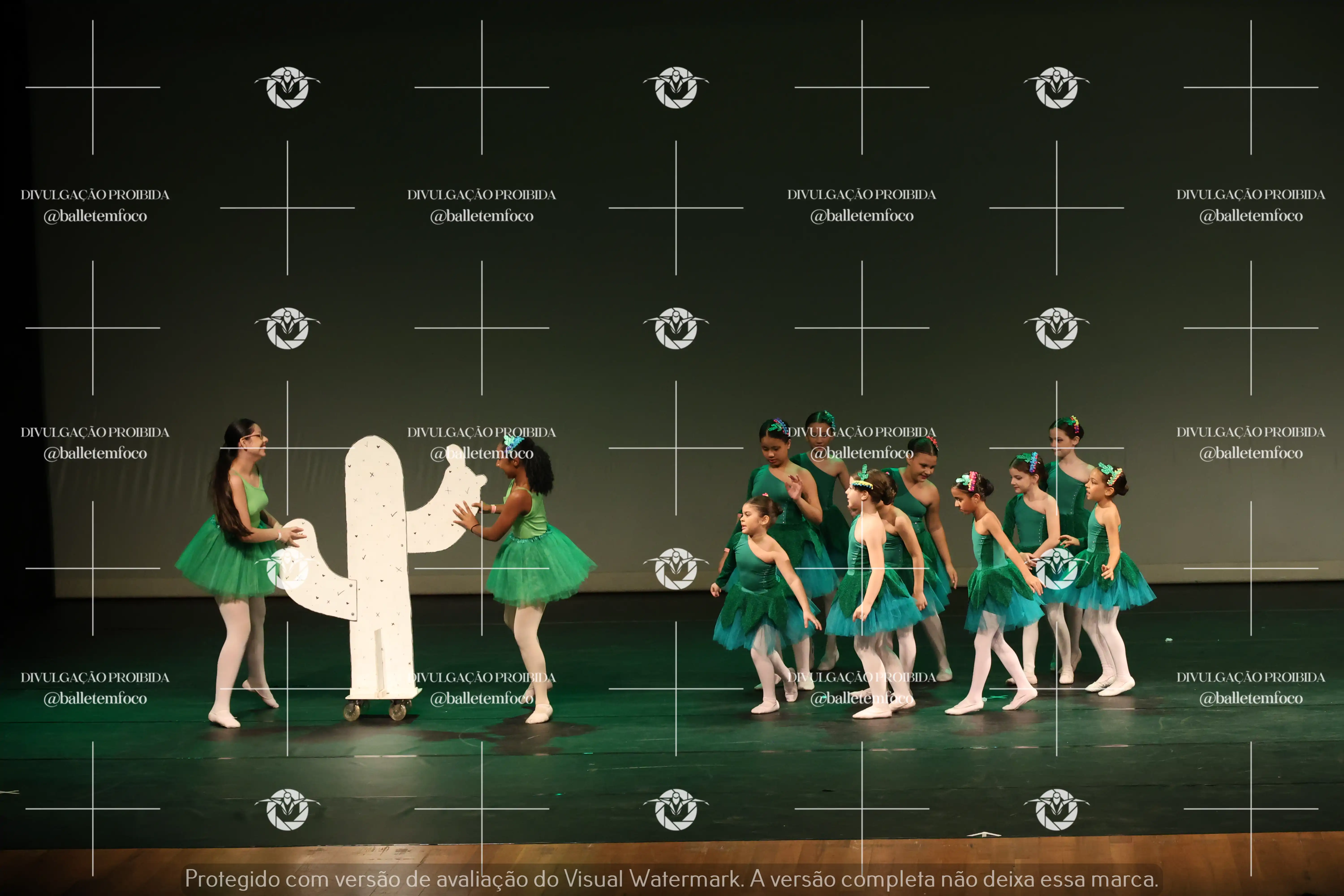Click the bottom-left camera lotus logo watermark

coord(287,809)
